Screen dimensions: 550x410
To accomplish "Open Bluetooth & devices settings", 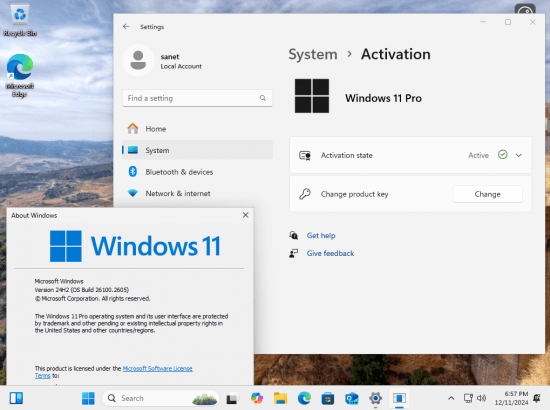I will coord(197,172).
